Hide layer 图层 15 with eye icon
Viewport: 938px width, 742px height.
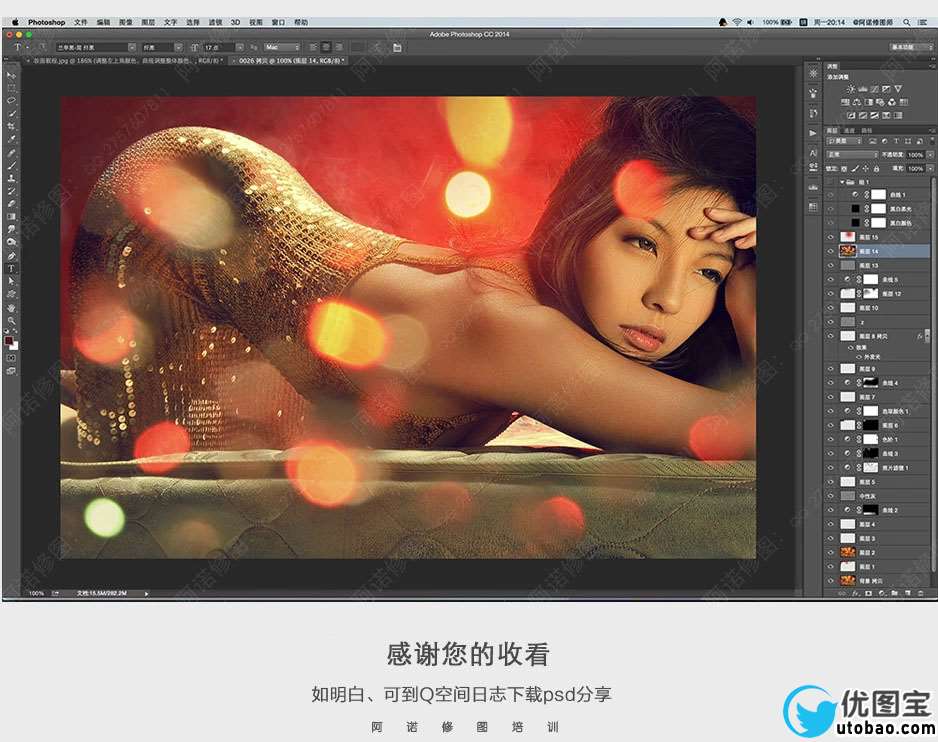pyautogui.click(x=830, y=237)
